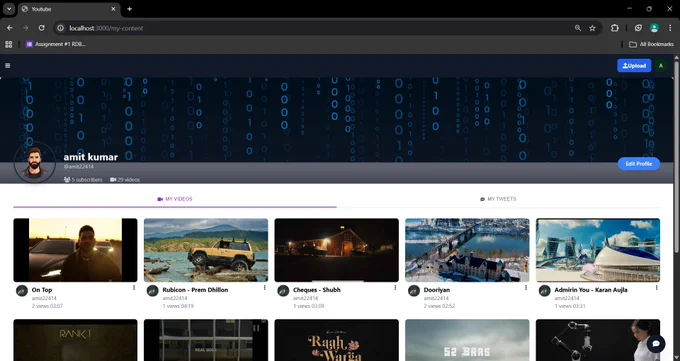Click the '@amit22414' channel handle

pyautogui.click(x=78, y=167)
